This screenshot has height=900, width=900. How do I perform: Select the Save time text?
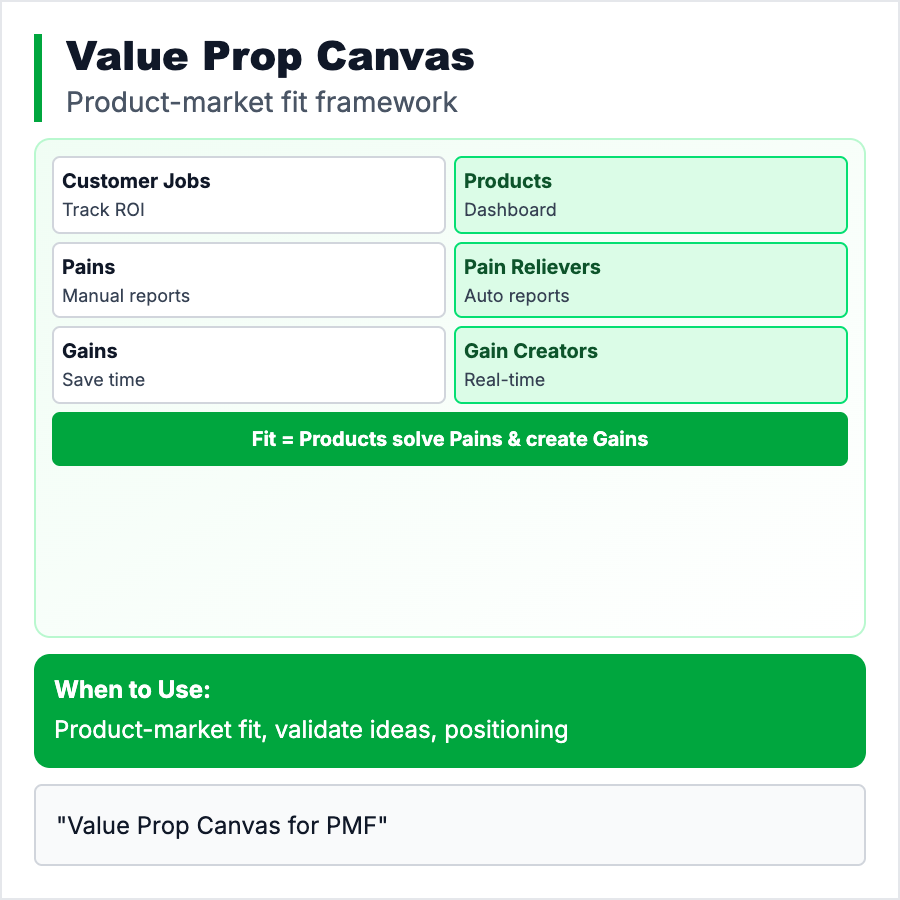[x=103, y=380]
